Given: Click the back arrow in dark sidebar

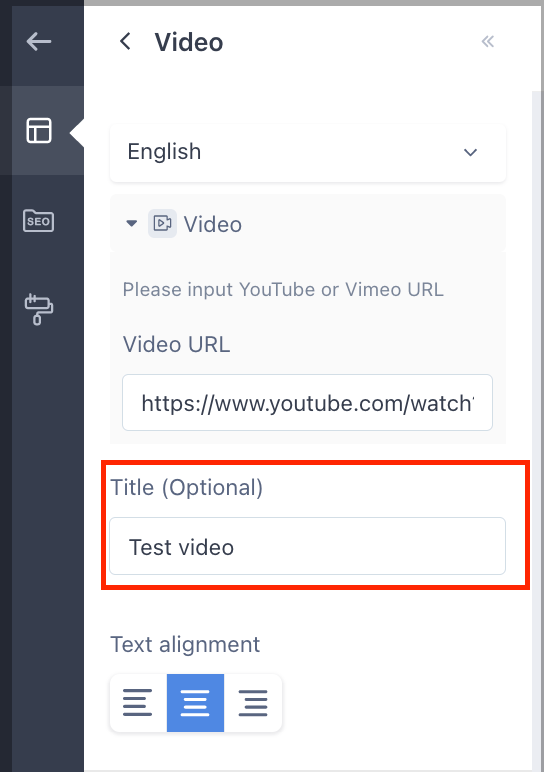Looking at the screenshot, I should [39, 41].
